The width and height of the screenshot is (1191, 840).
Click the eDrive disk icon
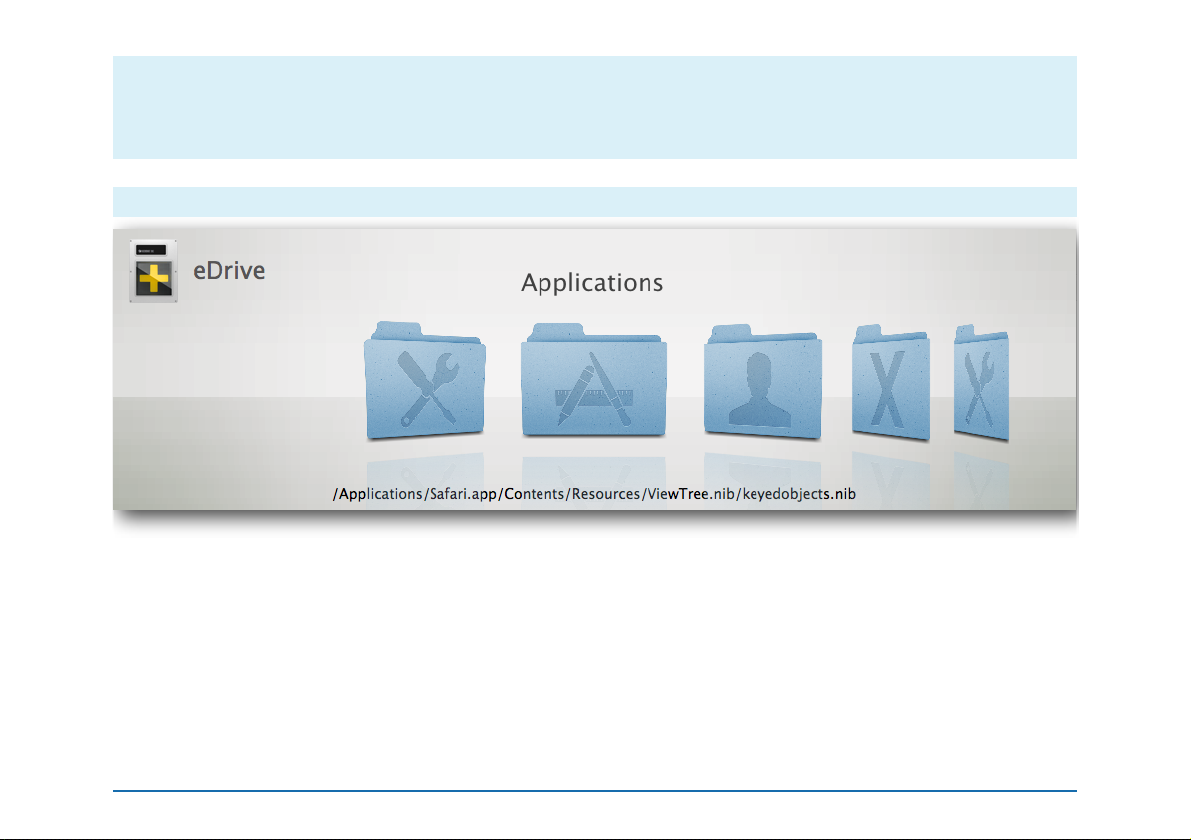[153, 271]
